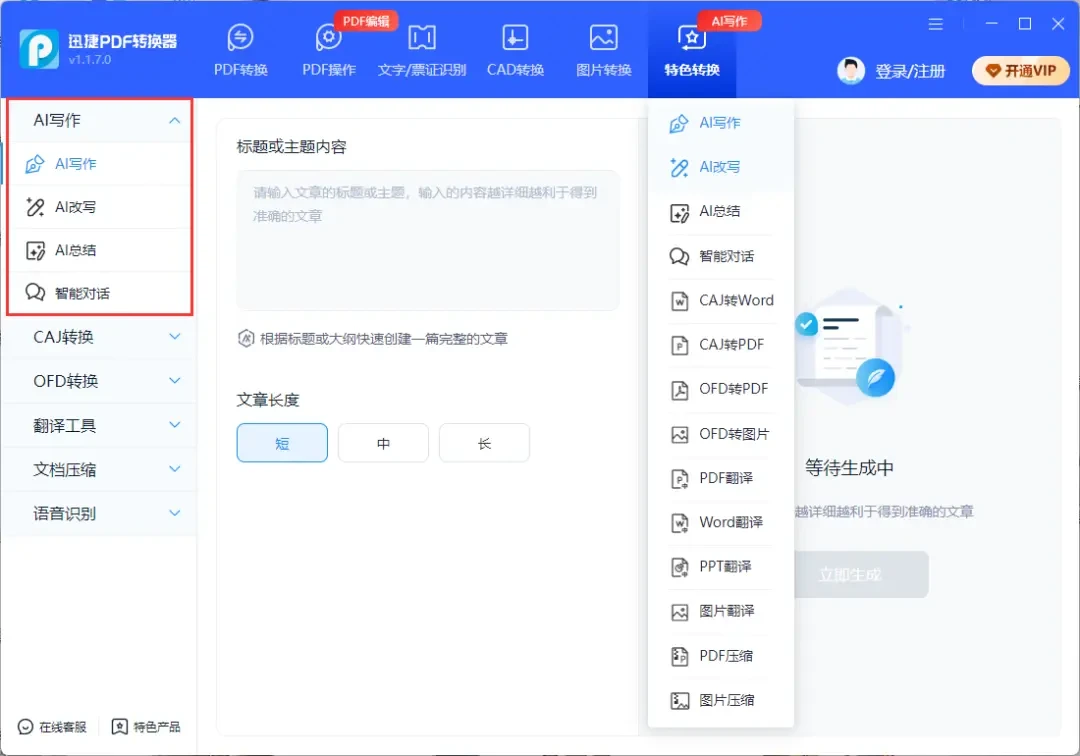Click the 特色产品 icon at the bottom
This screenshot has width=1080, height=756.
pyautogui.click(x=119, y=727)
